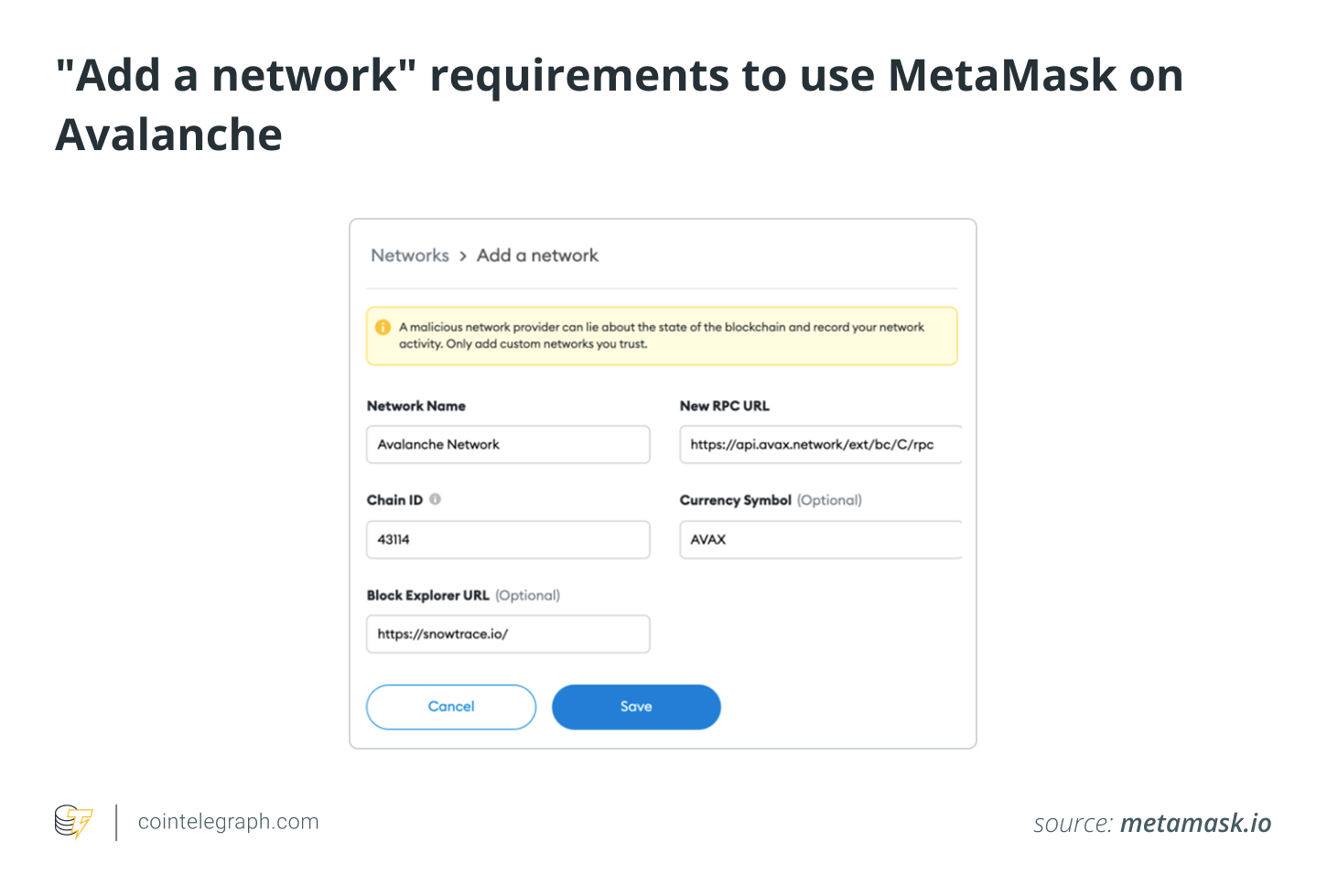1327x896 pixels.
Task: Click the Block Explorer URL field with snowtrace.io
Action: [x=508, y=634]
